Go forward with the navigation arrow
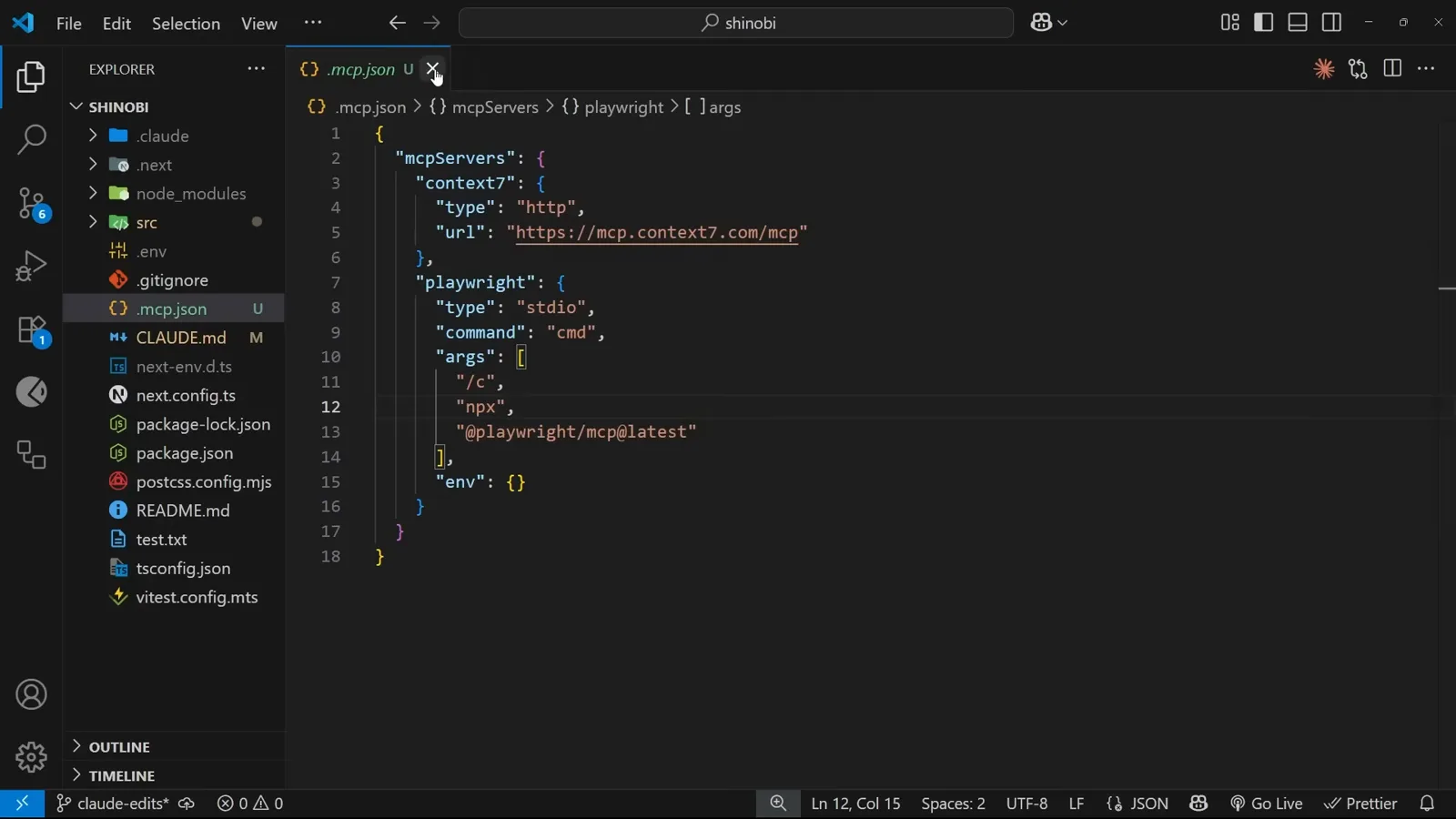 (x=431, y=23)
